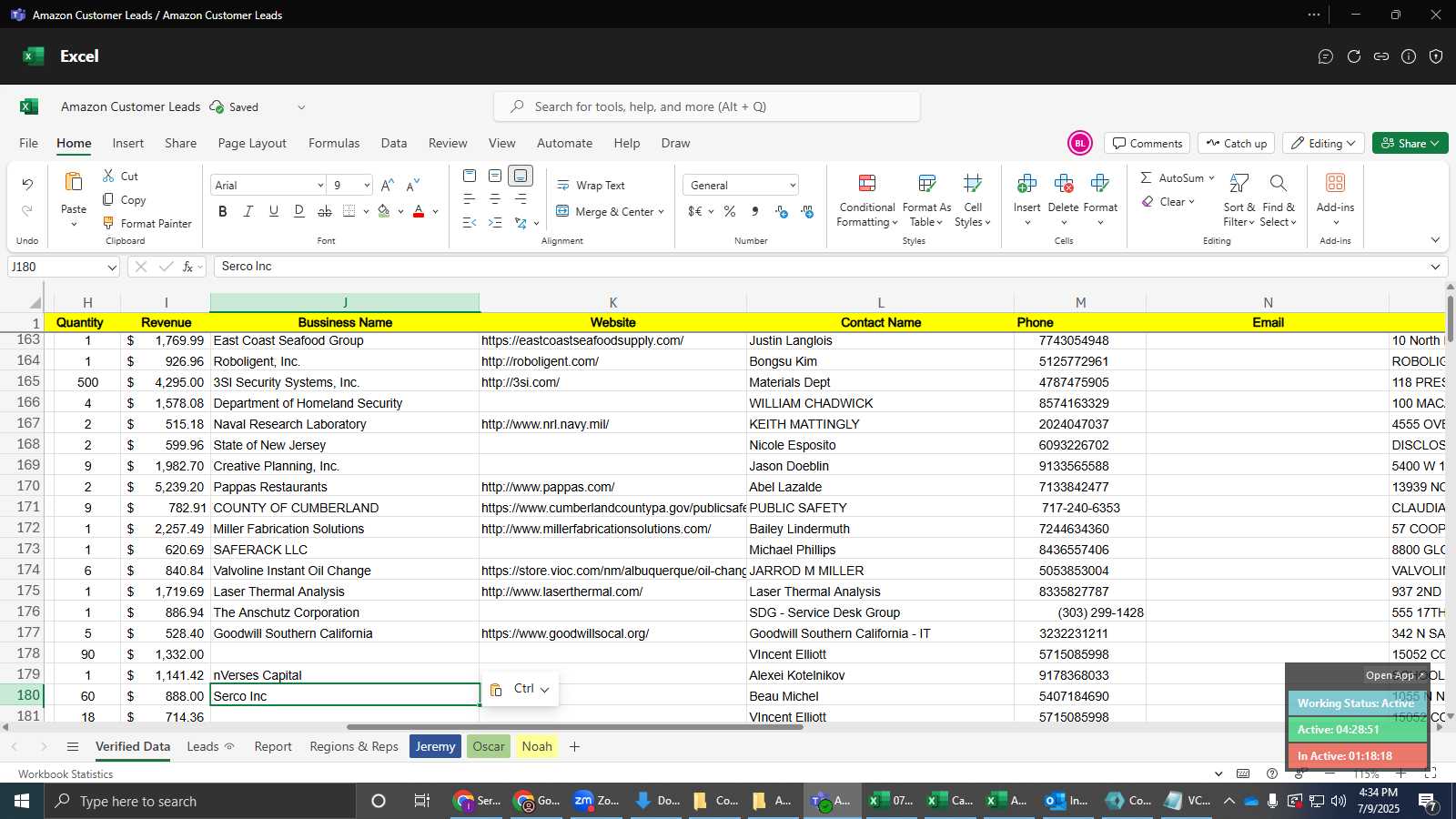Toggle Wrap Text

coord(591,185)
